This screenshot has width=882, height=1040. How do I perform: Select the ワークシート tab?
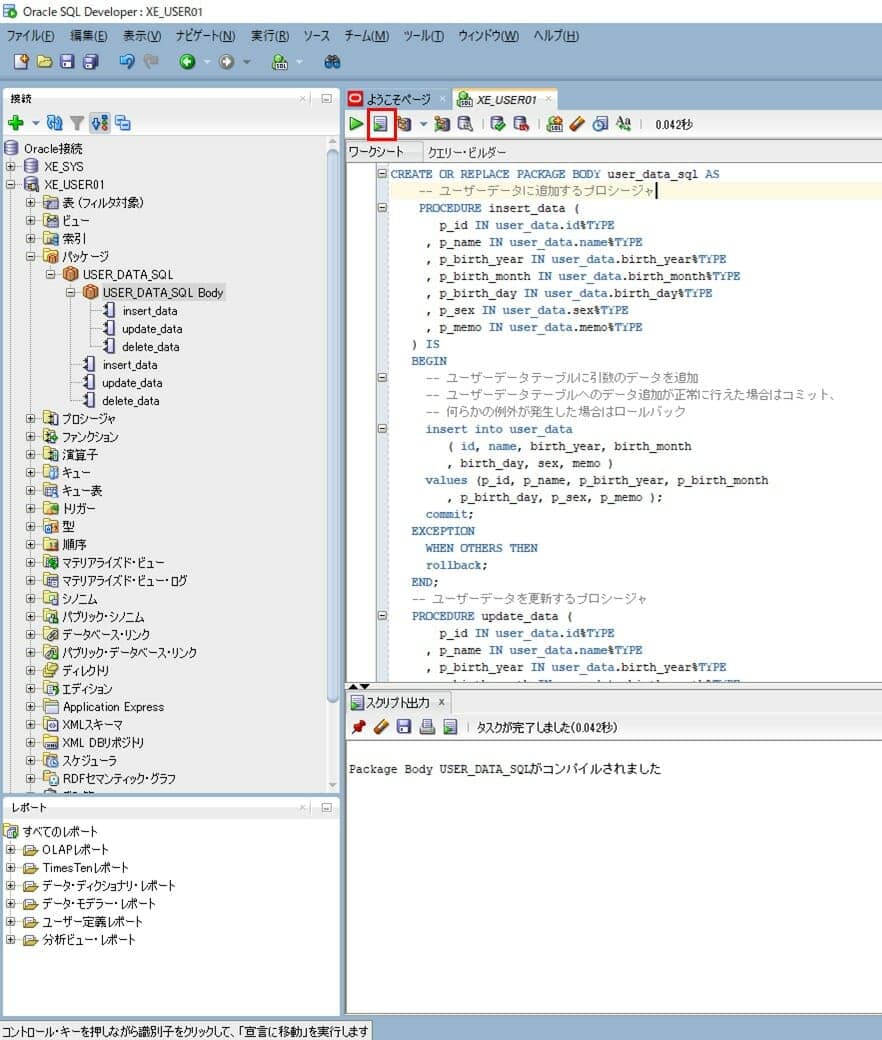click(x=376, y=152)
